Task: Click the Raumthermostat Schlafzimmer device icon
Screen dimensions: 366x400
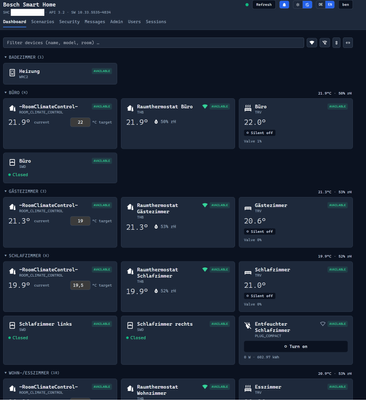Action: point(130,271)
